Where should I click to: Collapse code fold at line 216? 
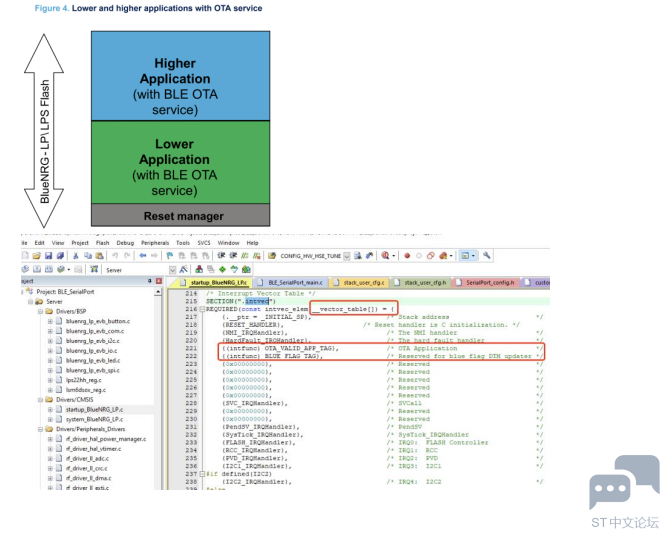202,309
